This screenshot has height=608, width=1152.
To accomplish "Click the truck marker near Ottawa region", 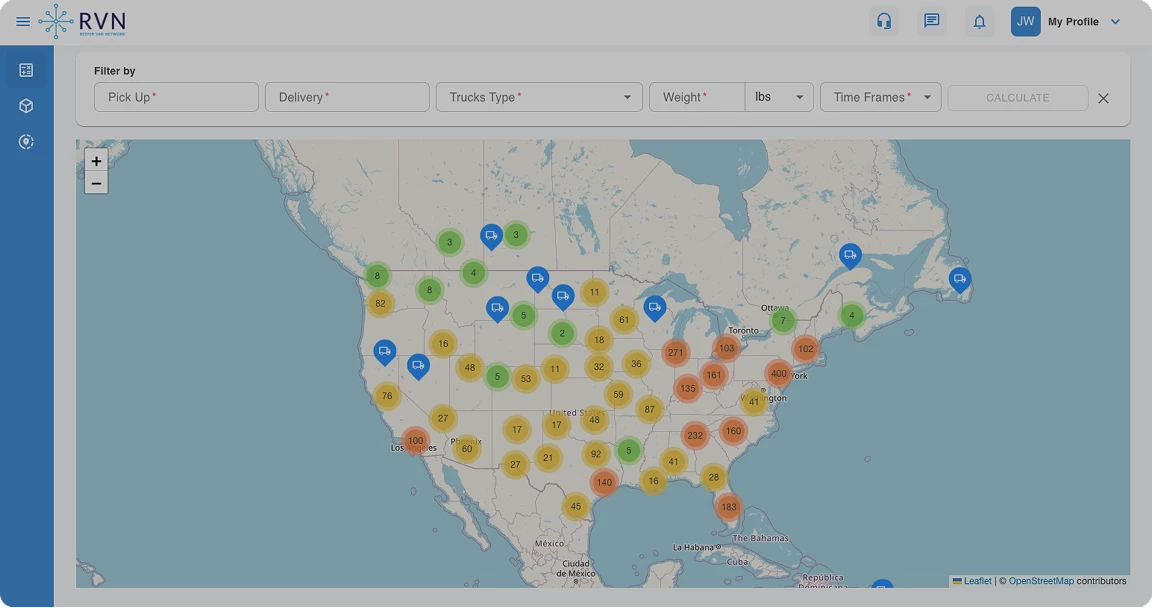I will [x=850, y=256].
